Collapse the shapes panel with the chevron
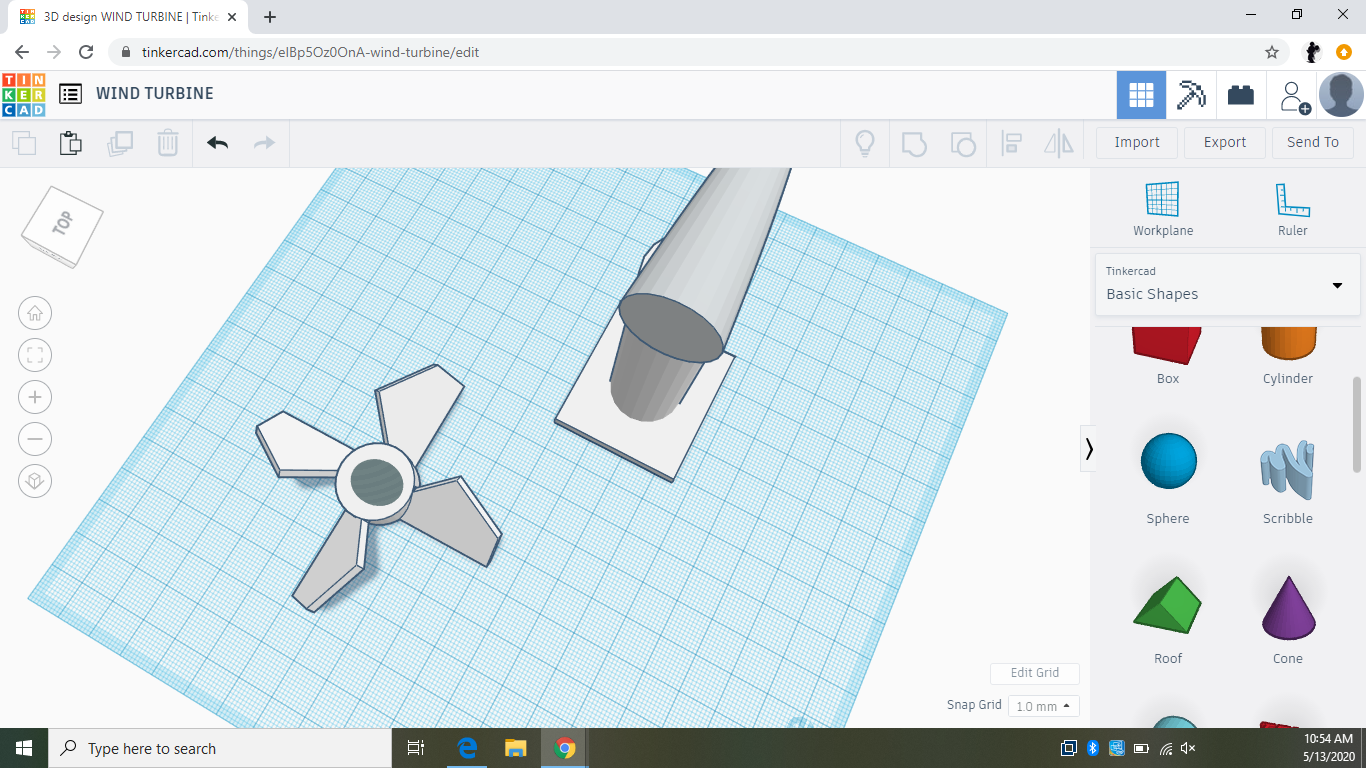The image size is (1366, 768). point(1089,449)
